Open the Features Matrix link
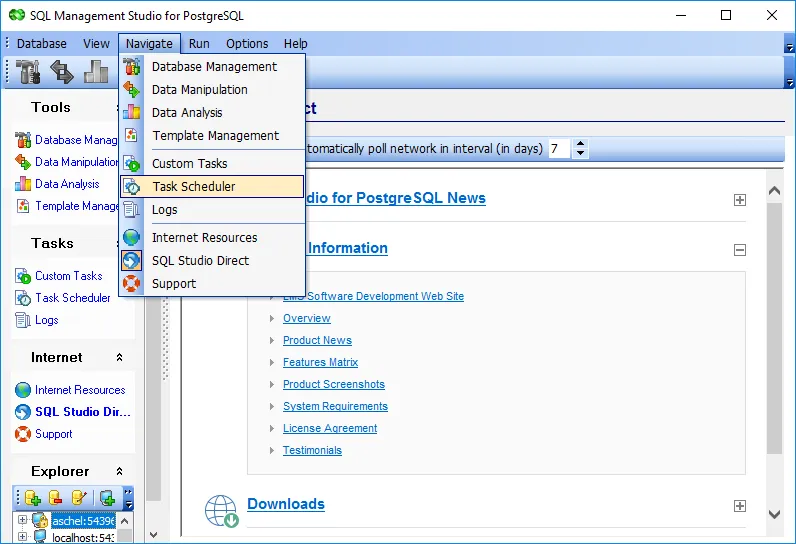 [x=320, y=362]
